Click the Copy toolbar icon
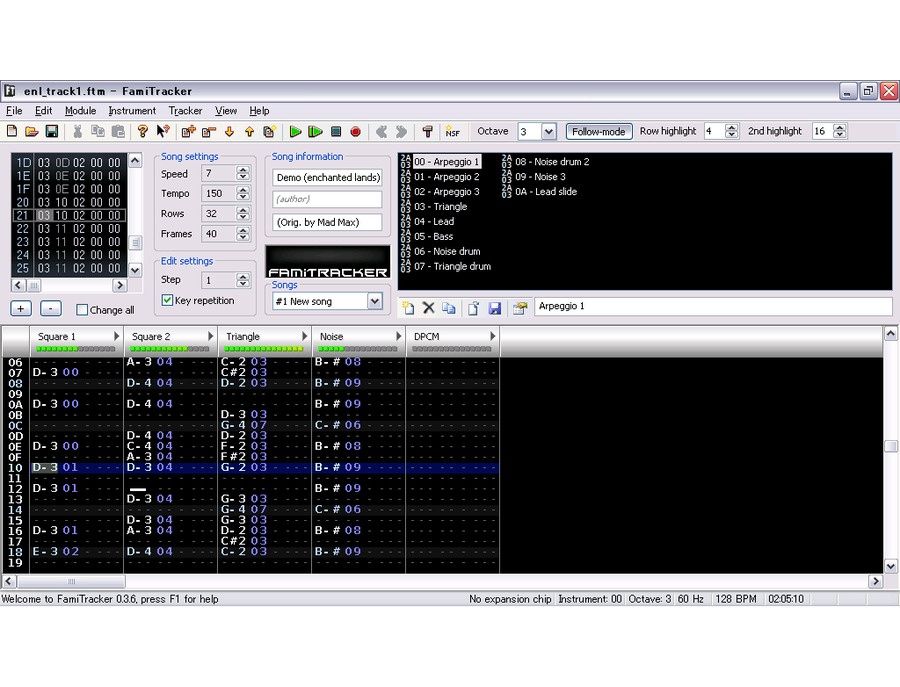The image size is (900, 687). (x=98, y=131)
